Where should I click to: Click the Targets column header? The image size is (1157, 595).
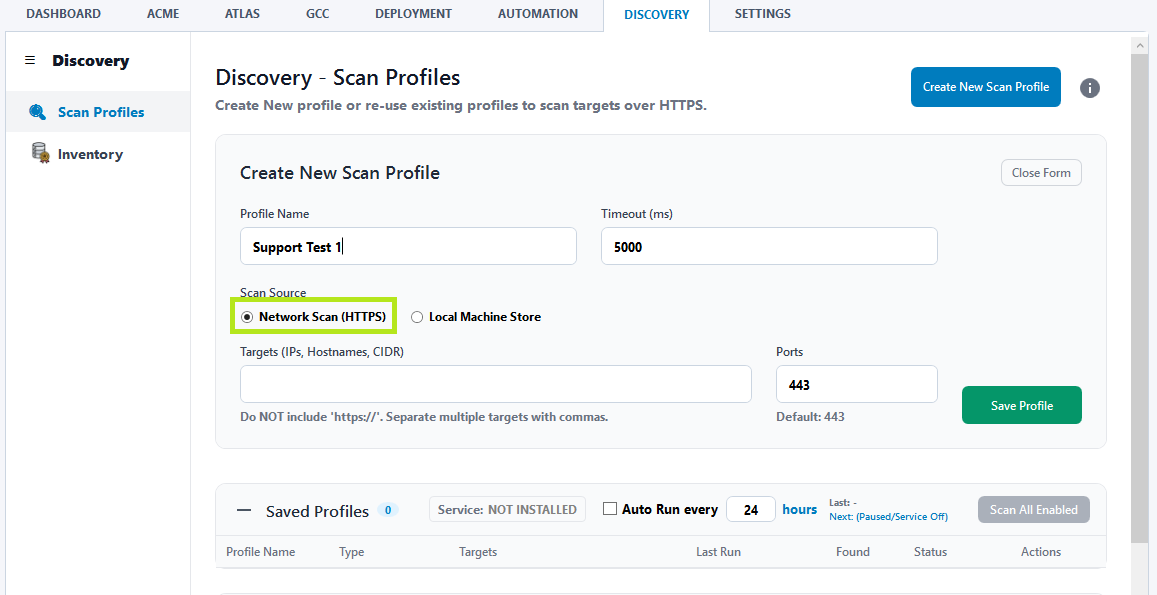point(478,551)
